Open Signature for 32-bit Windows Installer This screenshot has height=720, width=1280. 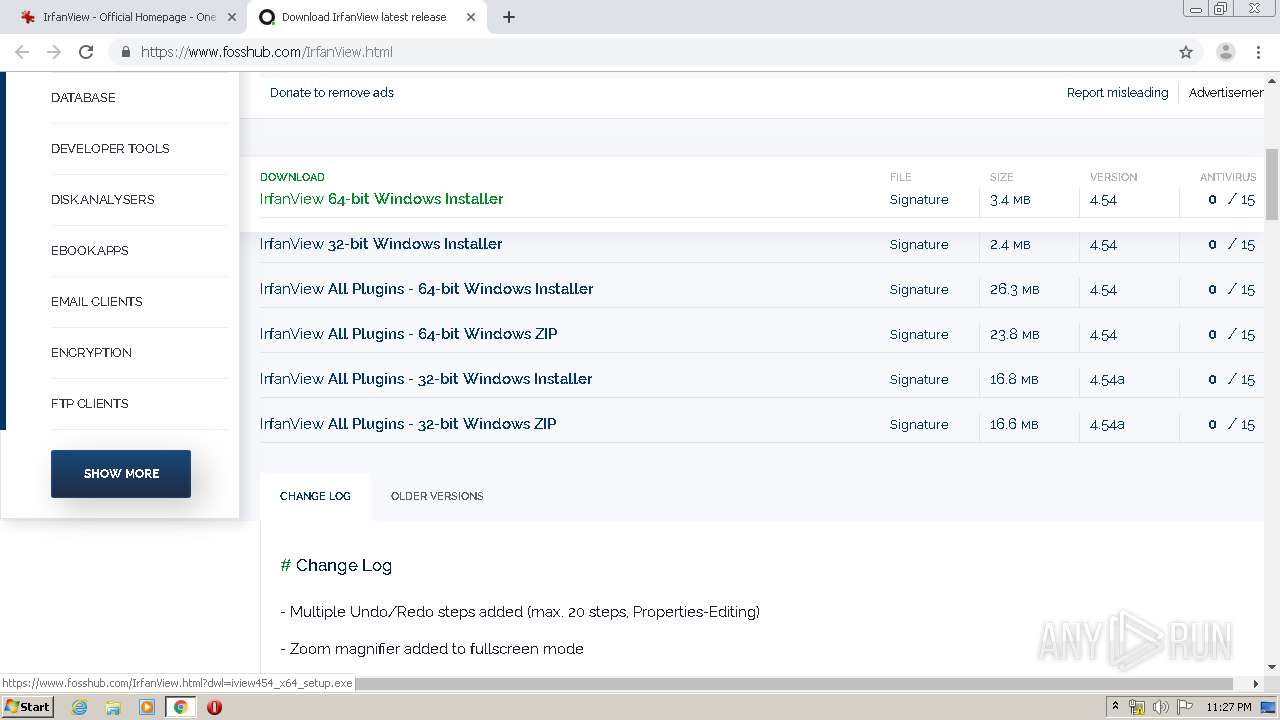pyautogui.click(x=919, y=245)
